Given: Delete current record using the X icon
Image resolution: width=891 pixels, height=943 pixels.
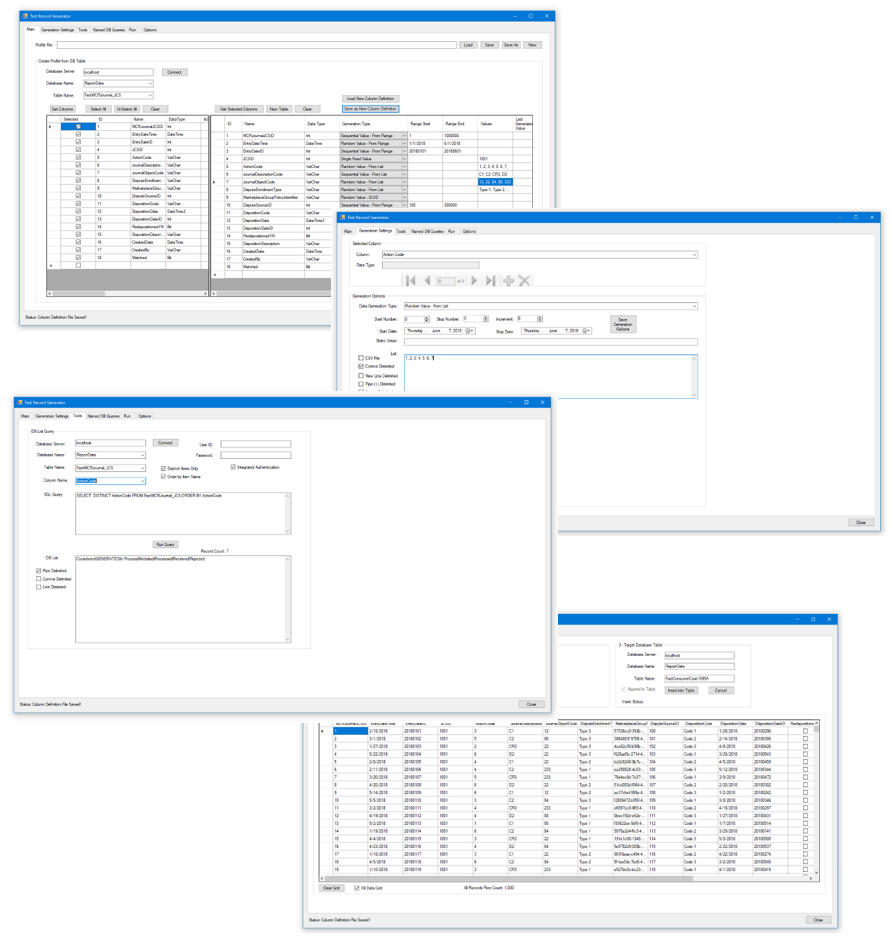Looking at the screenshot, I should (525, 280).
